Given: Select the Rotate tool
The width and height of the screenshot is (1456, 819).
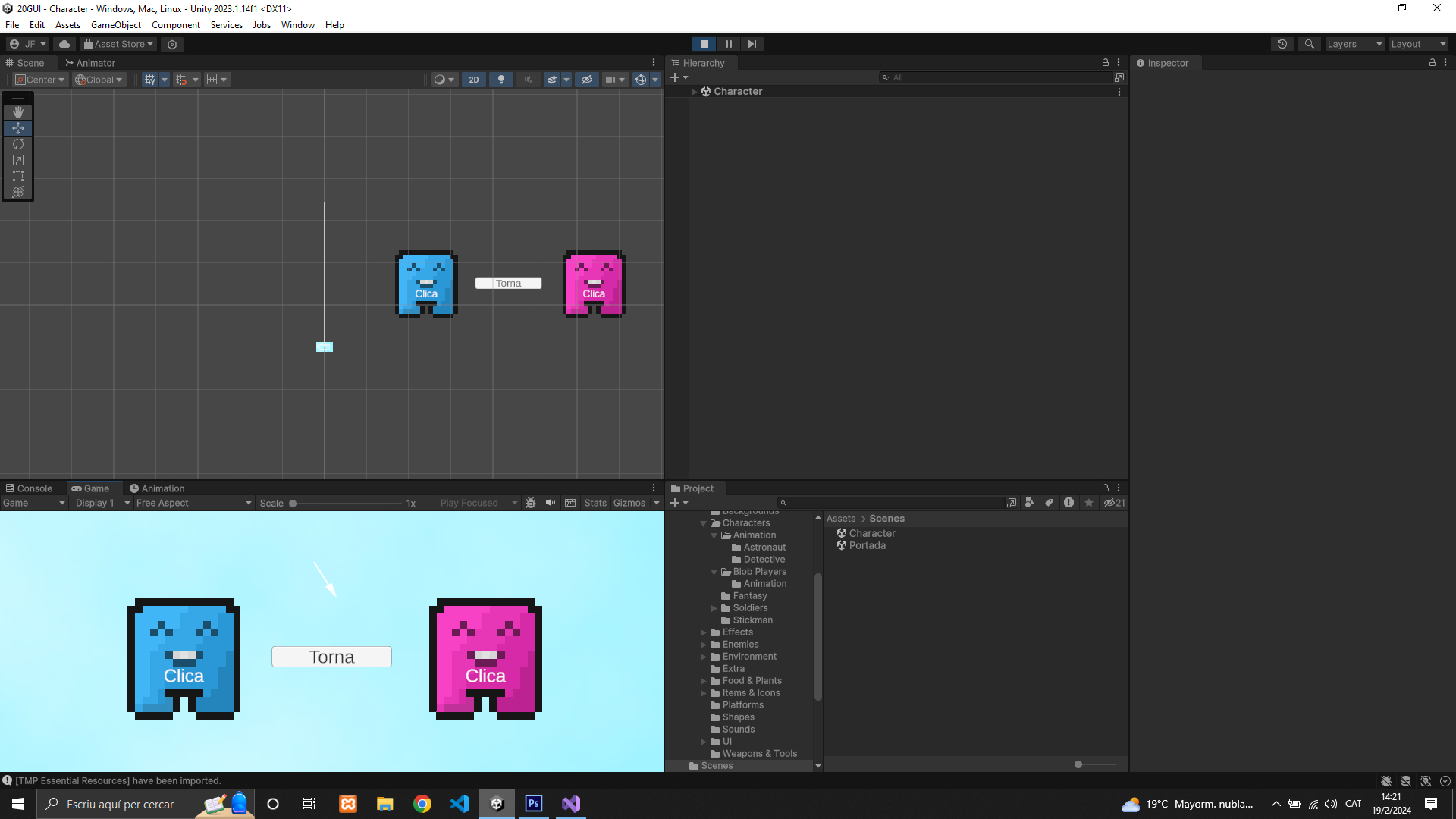Looking at the screenshot, I should [x=18, y=144].
